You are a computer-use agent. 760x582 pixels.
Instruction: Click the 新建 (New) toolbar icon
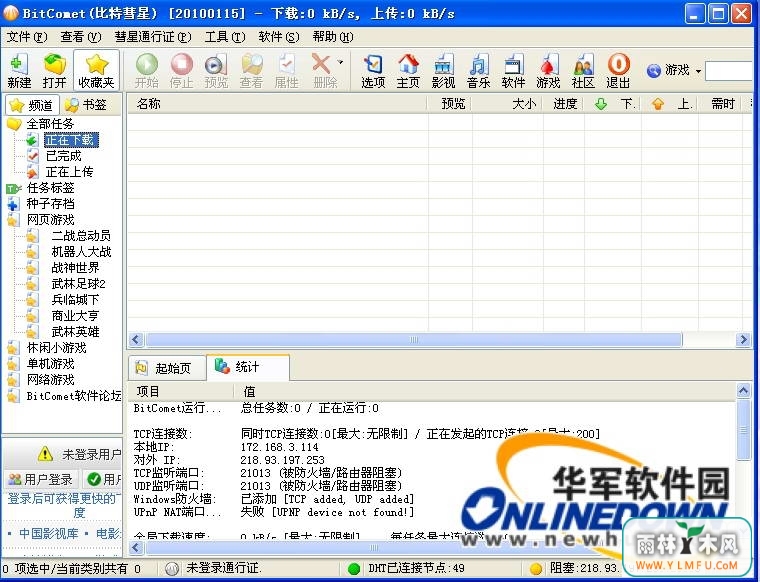coord(19,71)
